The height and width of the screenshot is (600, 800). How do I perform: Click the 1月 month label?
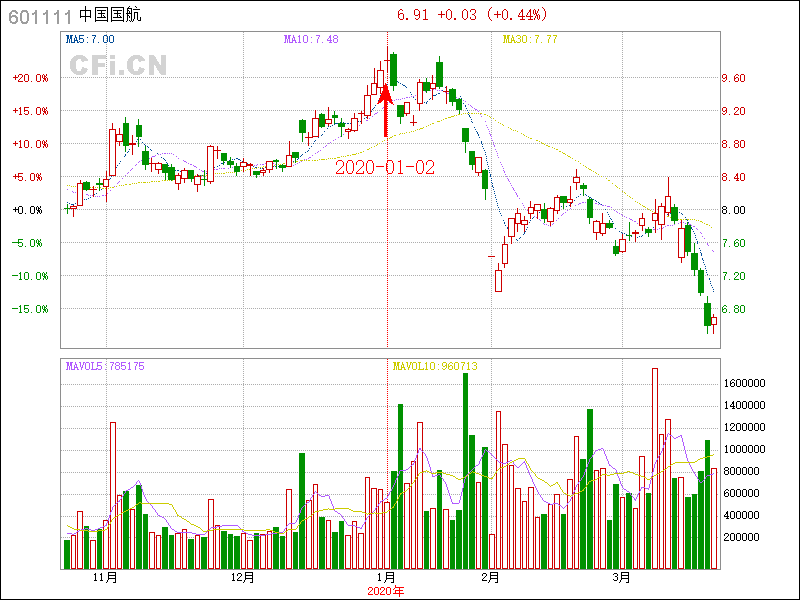pyautogui.click(x=387, y=578)
